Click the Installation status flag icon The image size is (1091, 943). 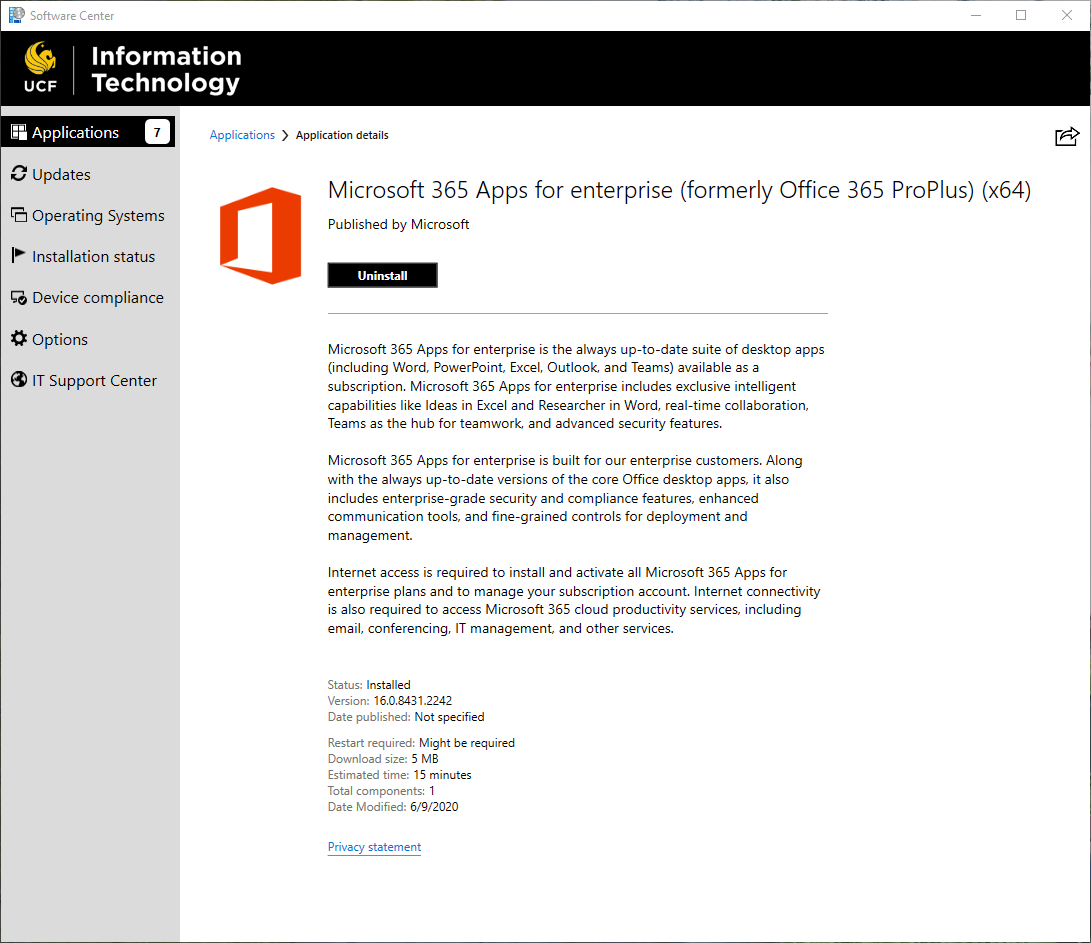coord(19,255)
